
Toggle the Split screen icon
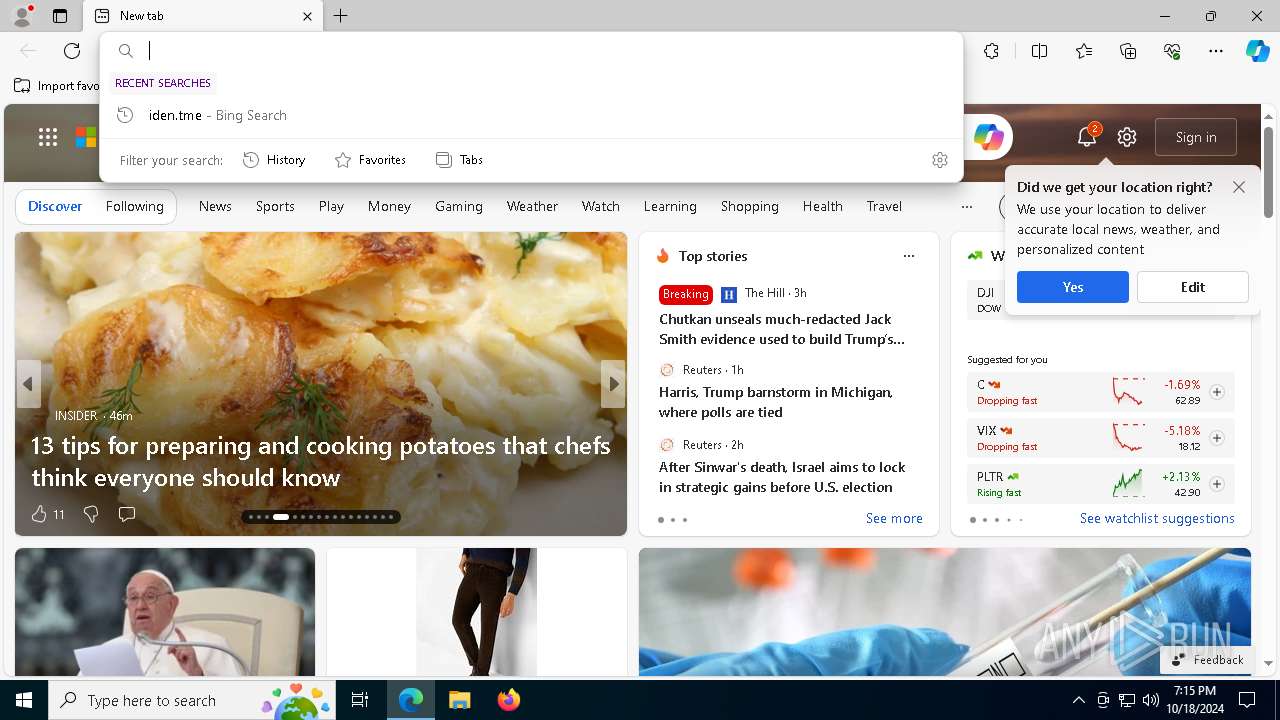[1039, 51]
